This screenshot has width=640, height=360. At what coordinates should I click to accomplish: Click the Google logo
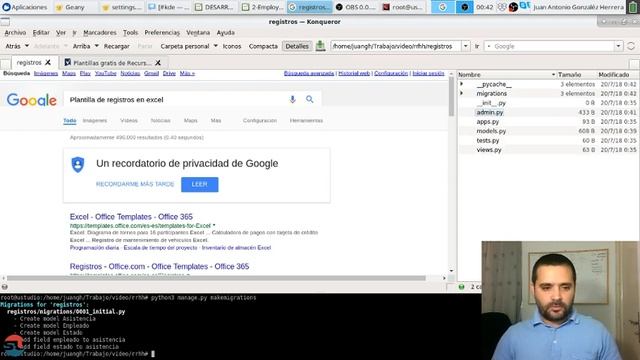coord(31,100)
